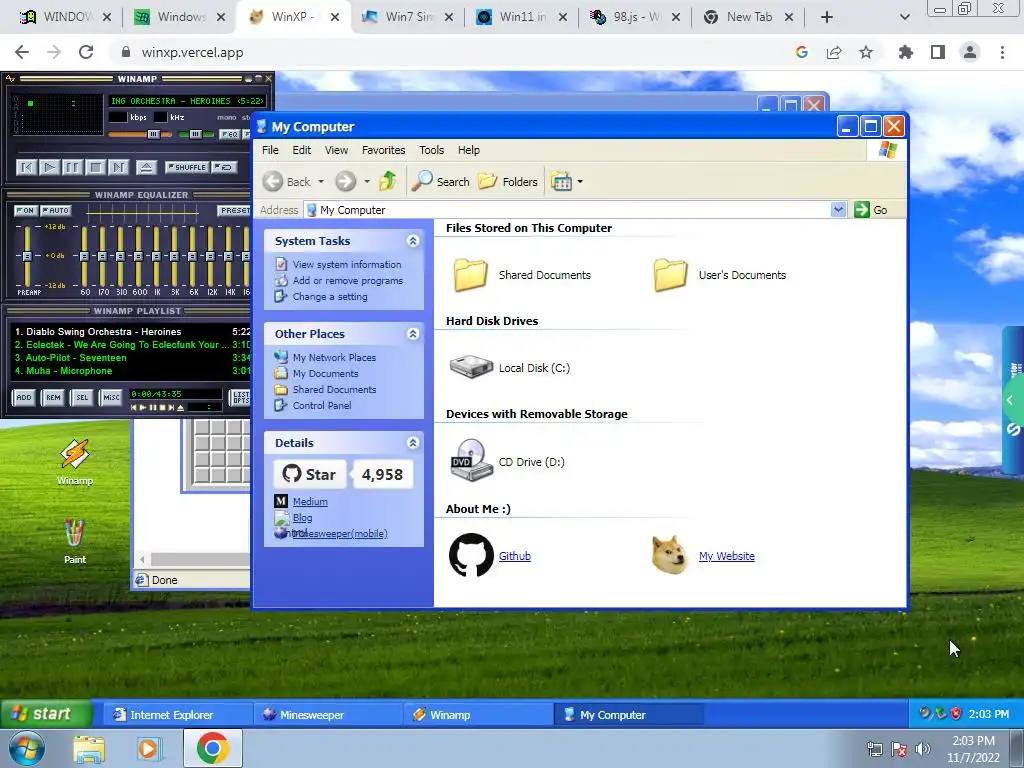Viewport: 1024px width, 768px height.
Task: Select the User's Documents folder icon
Action: 671,274
